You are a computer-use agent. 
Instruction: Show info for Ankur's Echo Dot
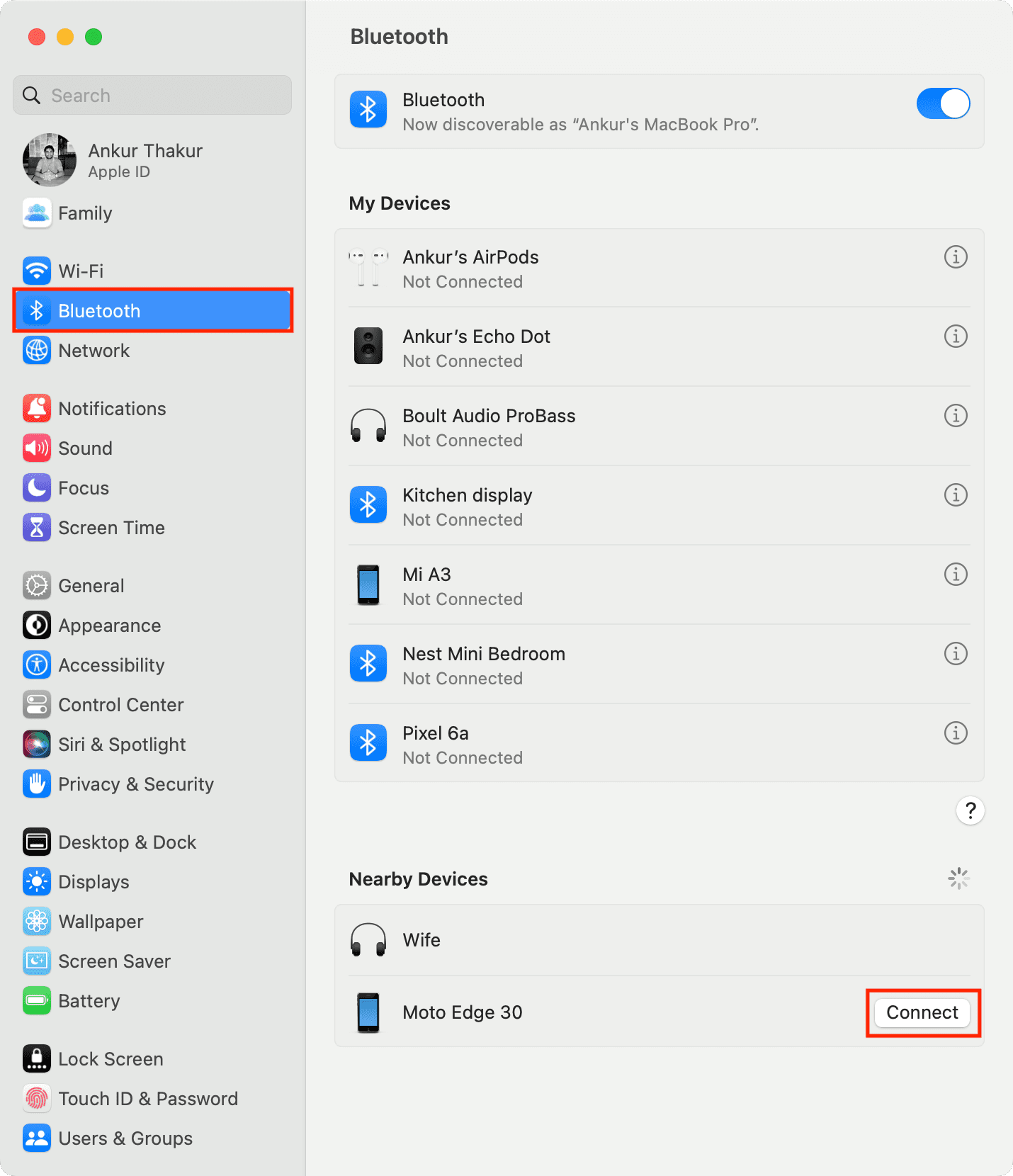pos(956,337)
